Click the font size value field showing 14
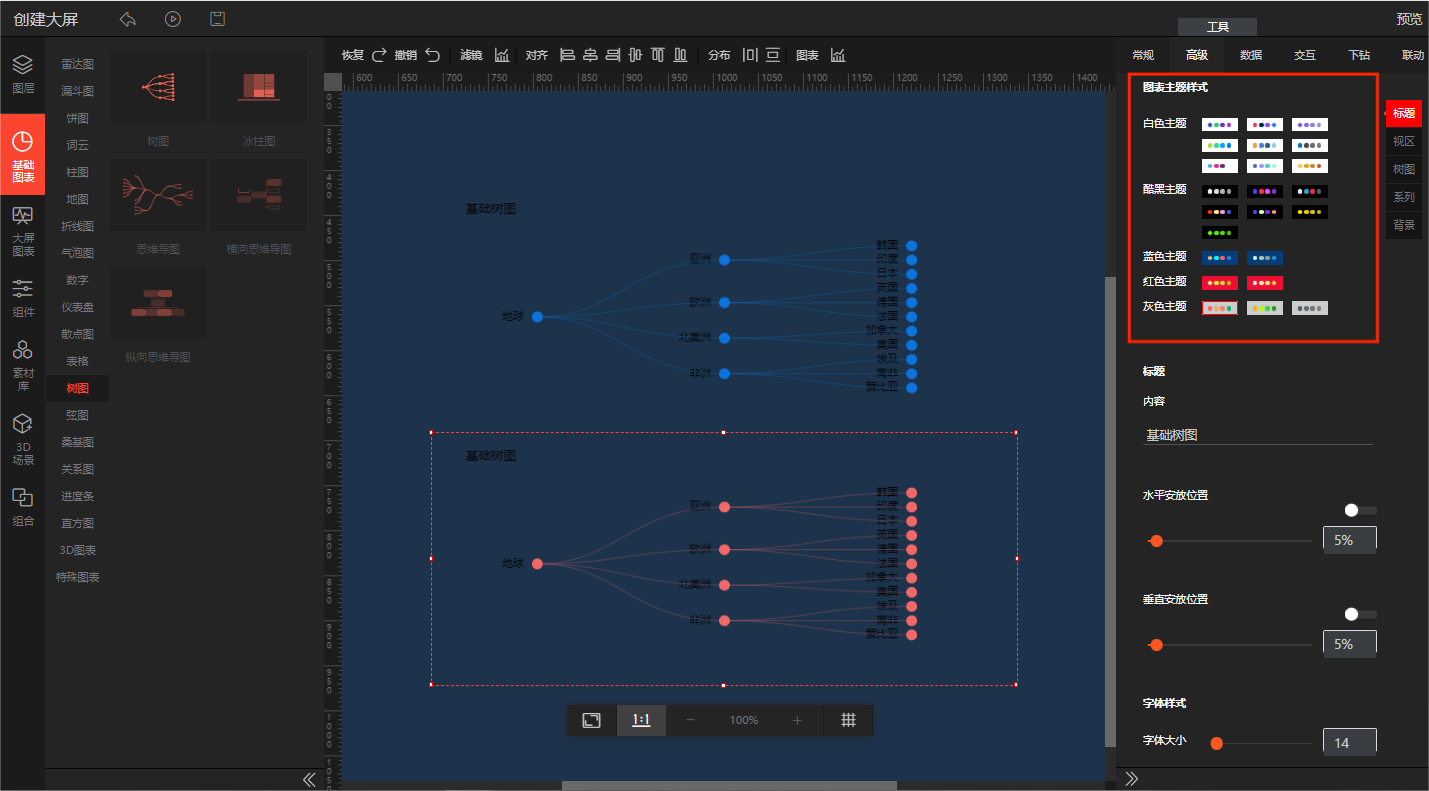 point(1350,742)
